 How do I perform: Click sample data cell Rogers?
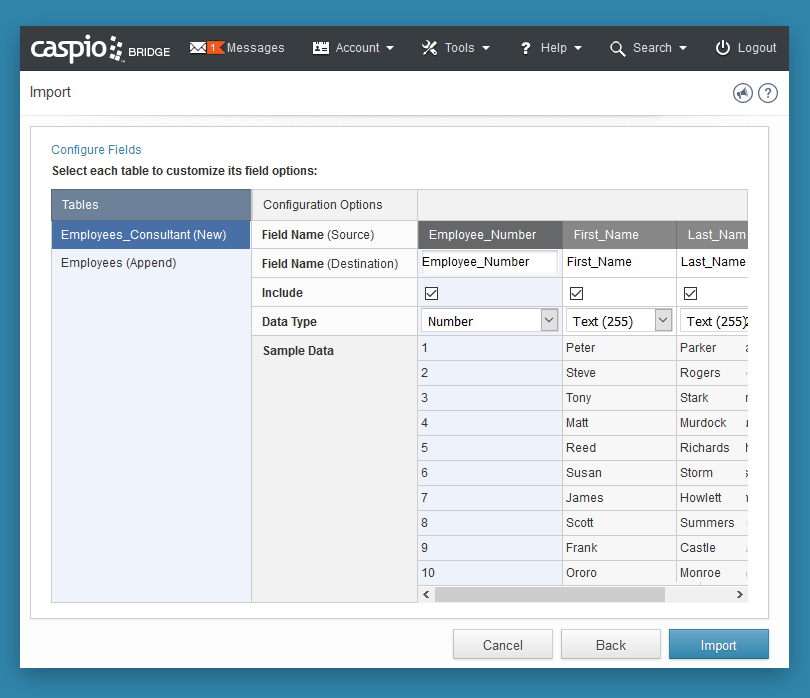pyautogui.click(x=711, y=373)
